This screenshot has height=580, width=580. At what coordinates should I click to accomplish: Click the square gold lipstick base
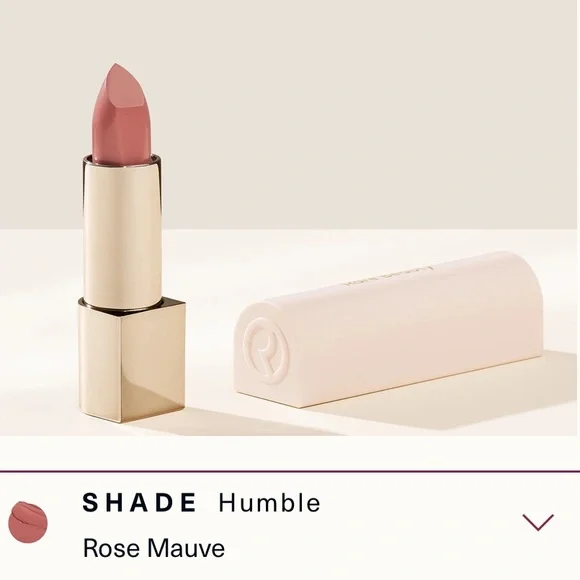131,361
